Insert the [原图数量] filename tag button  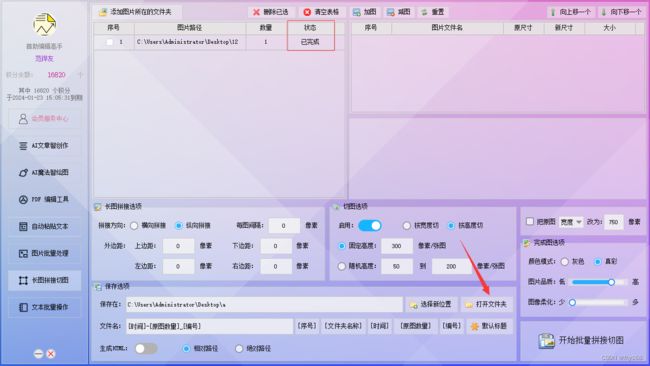pos(416,326)
